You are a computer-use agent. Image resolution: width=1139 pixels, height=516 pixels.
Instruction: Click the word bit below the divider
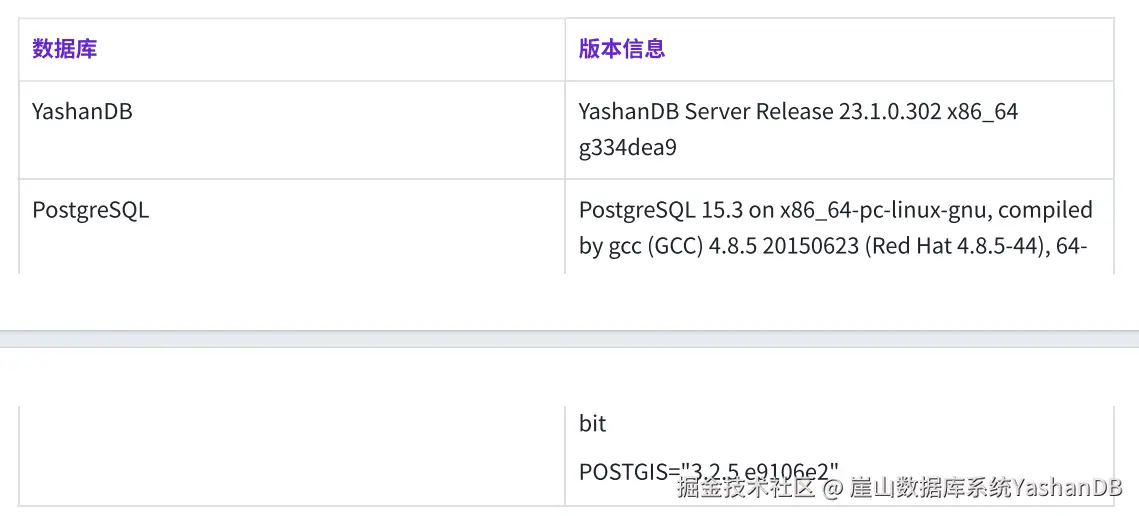click(x=593, y=424)
